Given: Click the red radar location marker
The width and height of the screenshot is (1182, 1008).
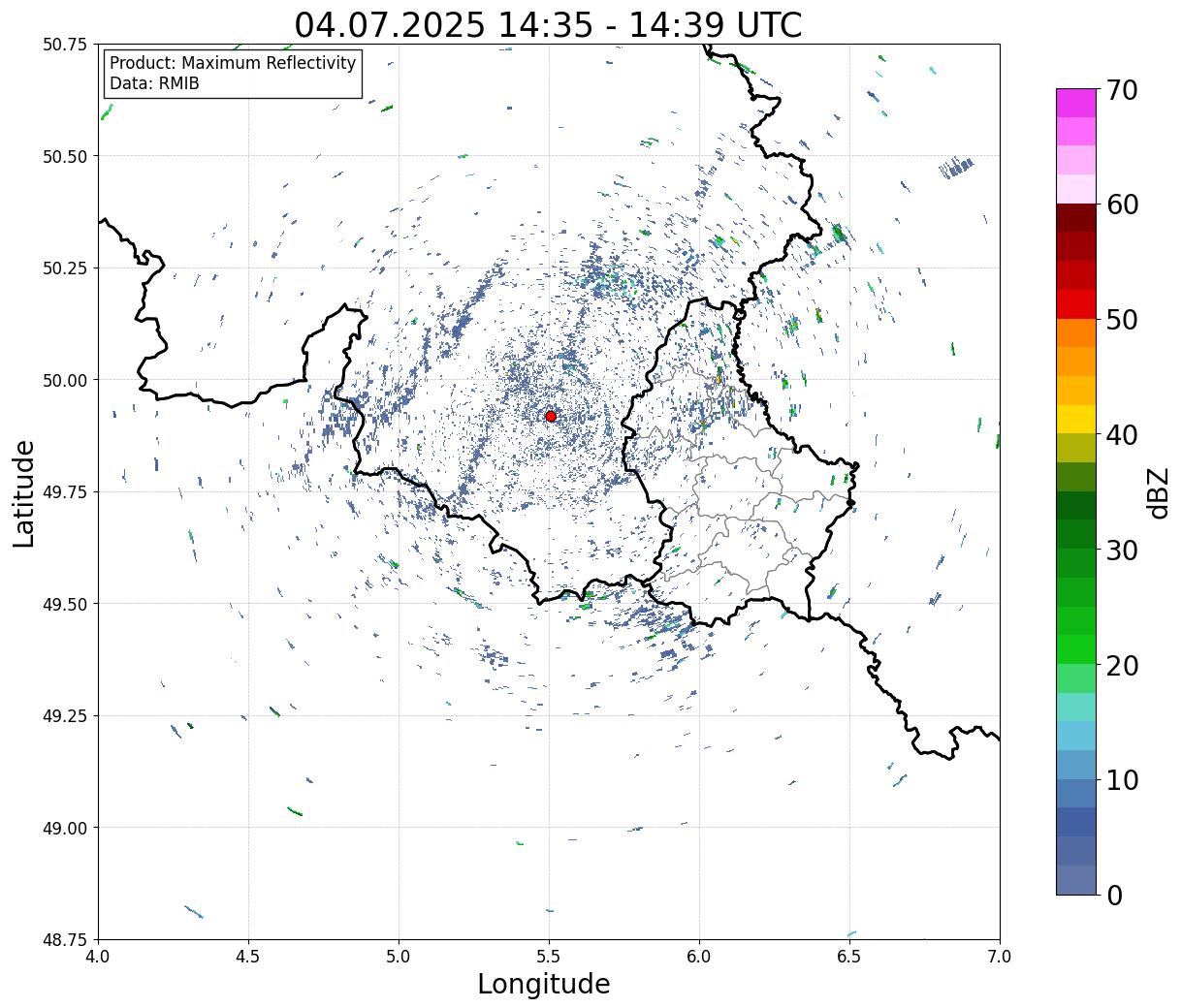Looking at the screenshot, I should click(x=551, y=416).
